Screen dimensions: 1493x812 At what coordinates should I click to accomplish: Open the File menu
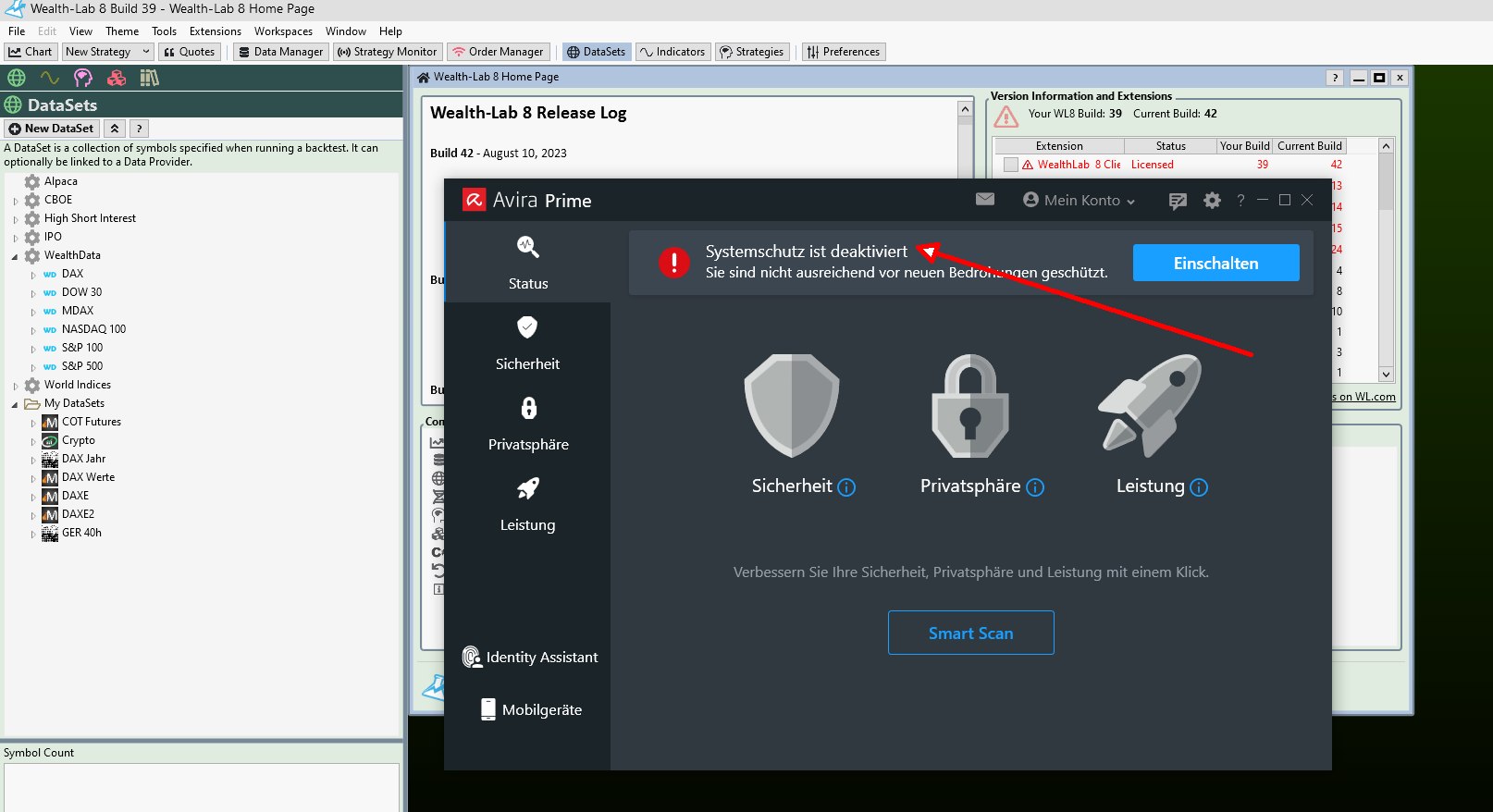[17, 31]
